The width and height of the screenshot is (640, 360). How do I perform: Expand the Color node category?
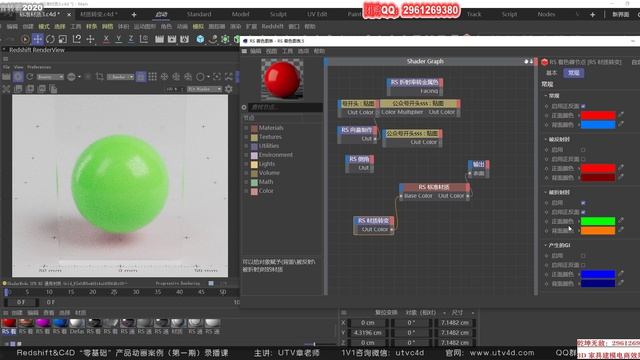pyautogui.click(x=246, y=191)
